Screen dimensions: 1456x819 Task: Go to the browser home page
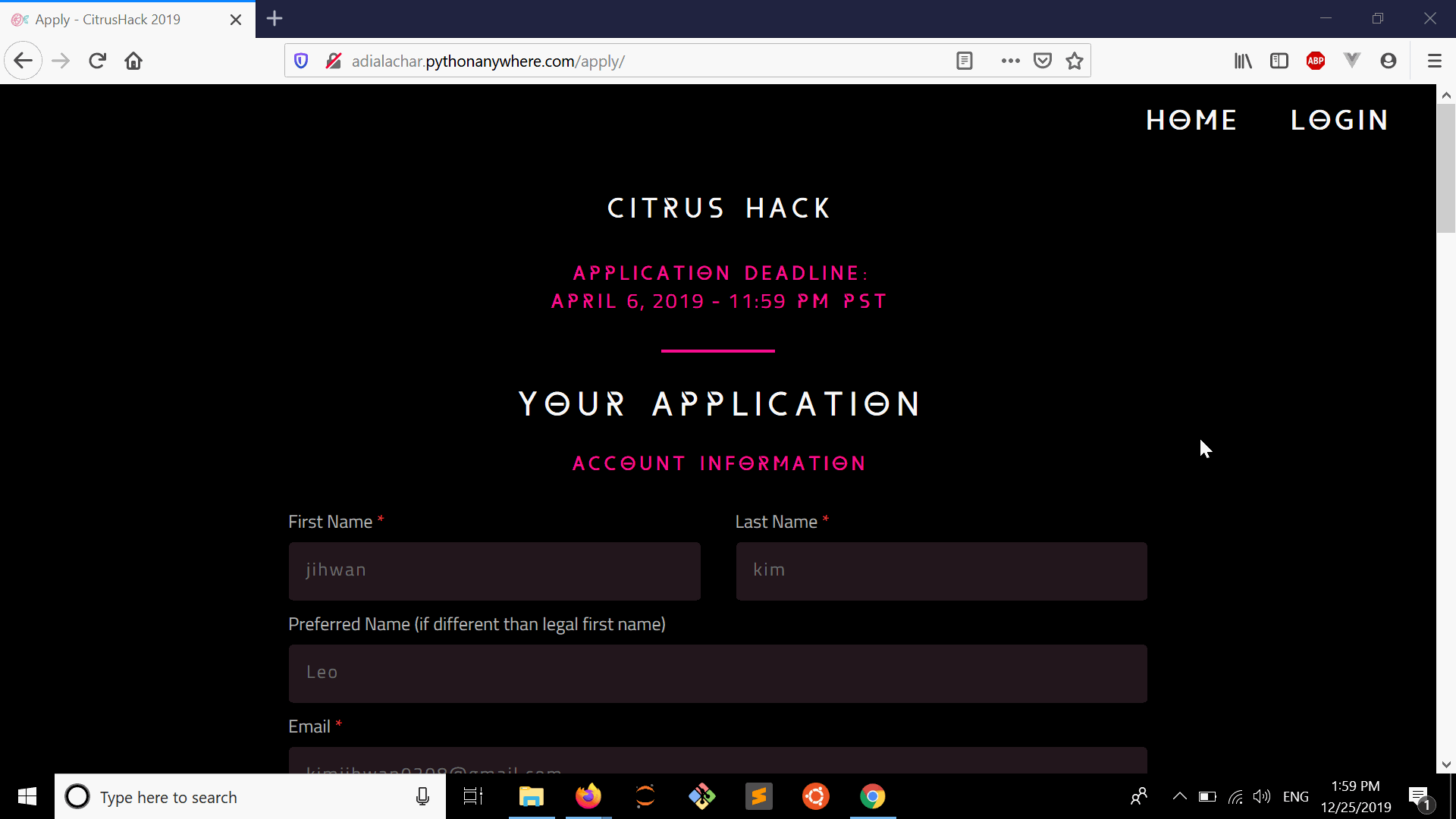point(133,61)
